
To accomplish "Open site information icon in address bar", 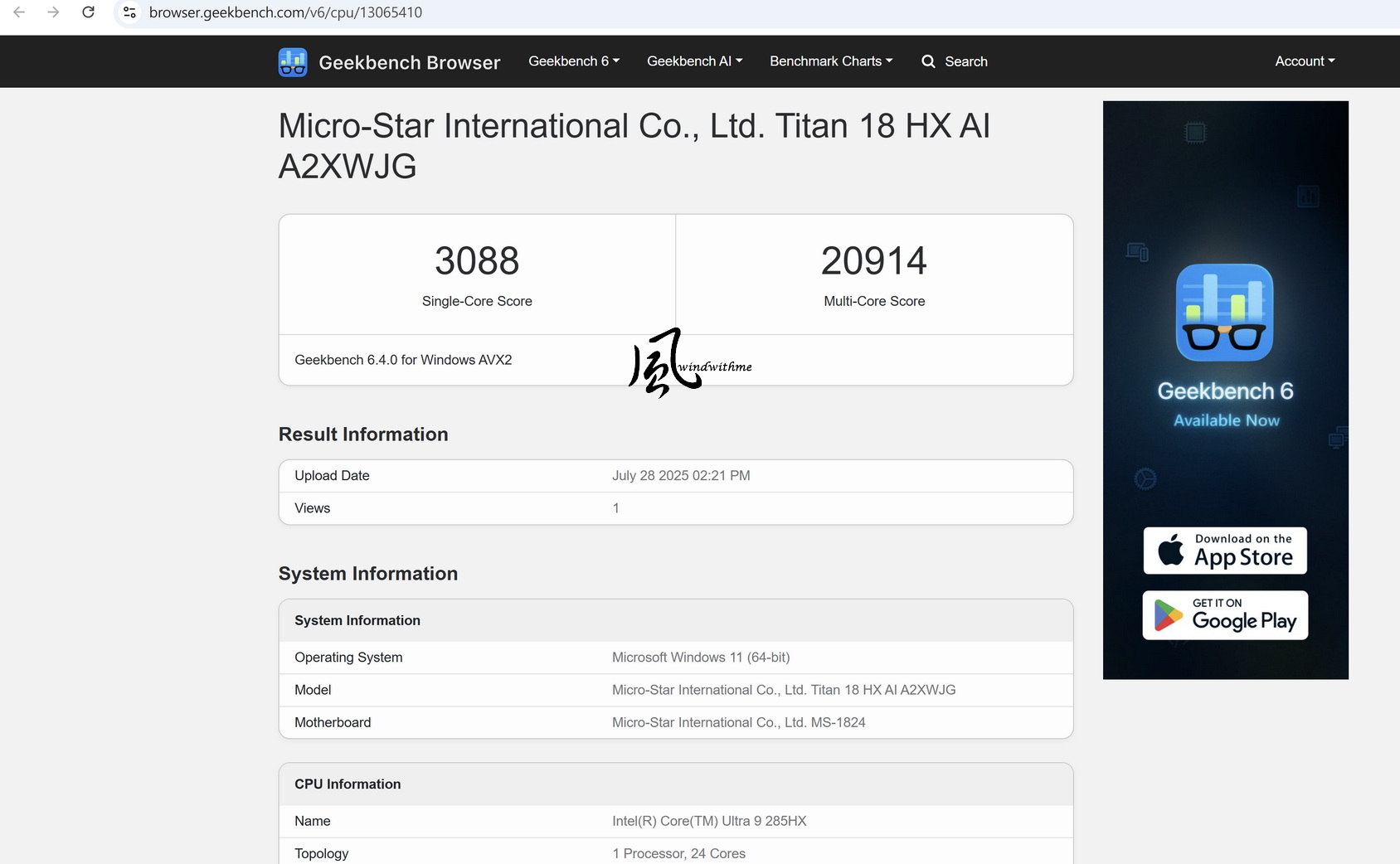I will pyautogui.click(x=129, y=12).
